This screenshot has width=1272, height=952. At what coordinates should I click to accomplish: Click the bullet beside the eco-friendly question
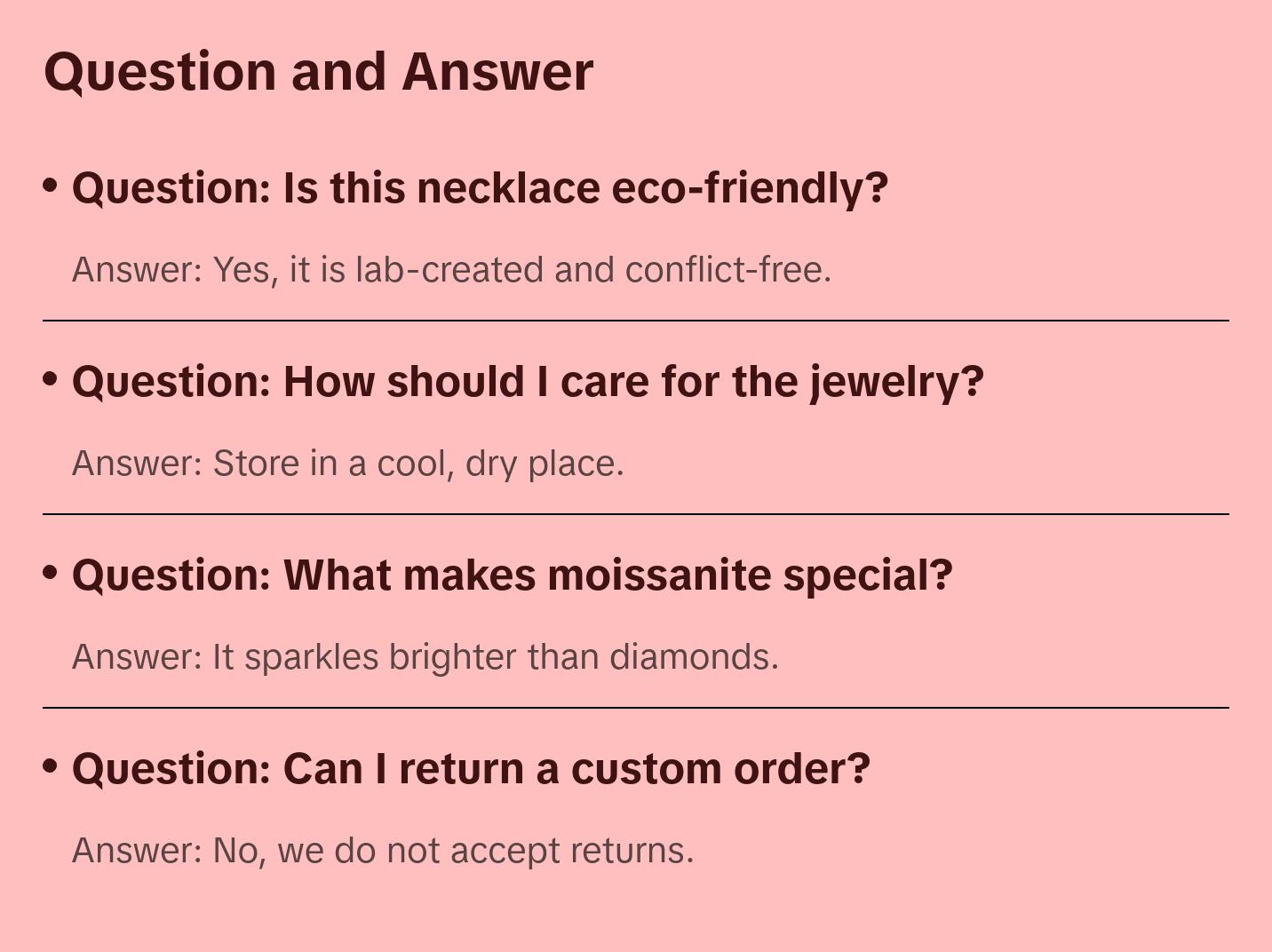point(51,186)
